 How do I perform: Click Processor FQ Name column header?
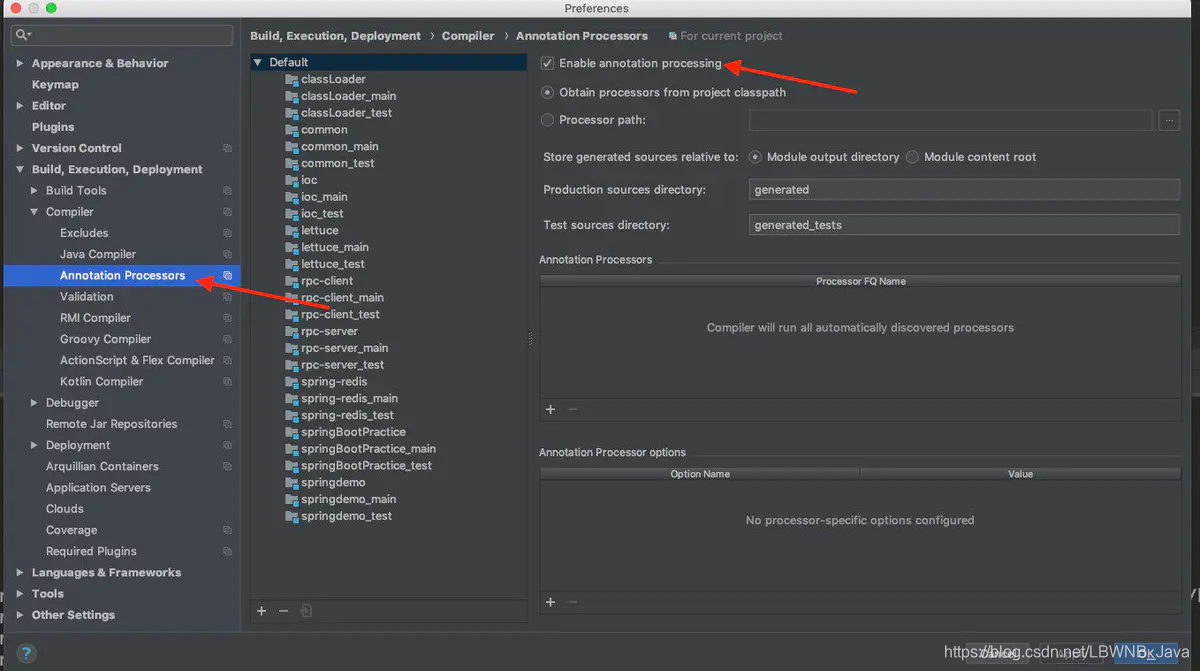tap(860, 281)
